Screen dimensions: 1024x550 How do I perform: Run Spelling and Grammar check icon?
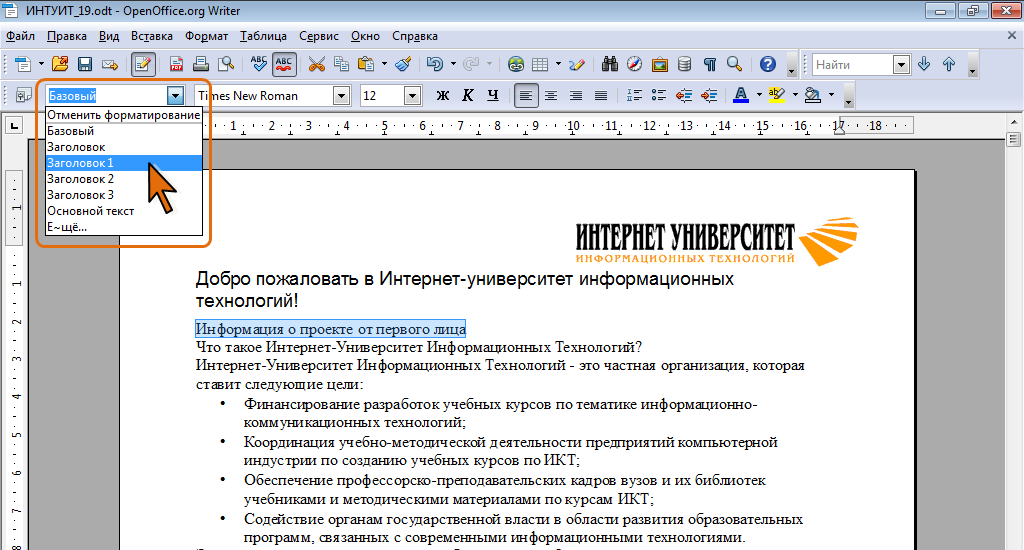coord(259,64)
